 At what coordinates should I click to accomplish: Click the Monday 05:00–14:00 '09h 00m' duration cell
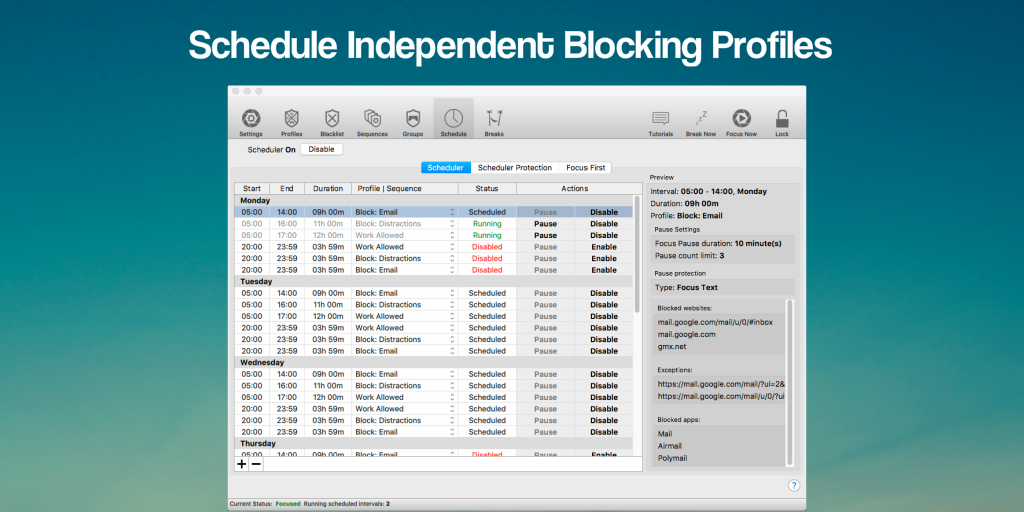[328, 212]
